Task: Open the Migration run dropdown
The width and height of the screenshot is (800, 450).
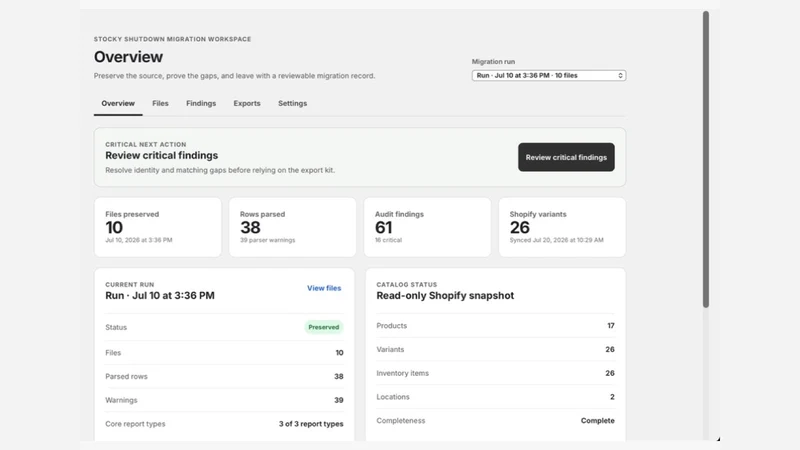Action: pos(548,76)
